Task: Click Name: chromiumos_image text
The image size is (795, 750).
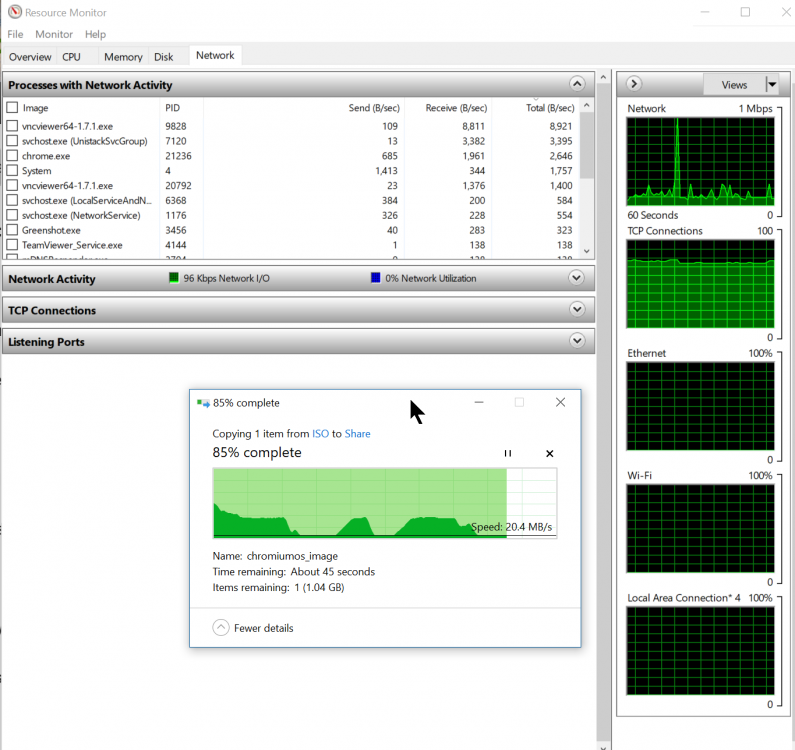Action: (x=275, y=556)
